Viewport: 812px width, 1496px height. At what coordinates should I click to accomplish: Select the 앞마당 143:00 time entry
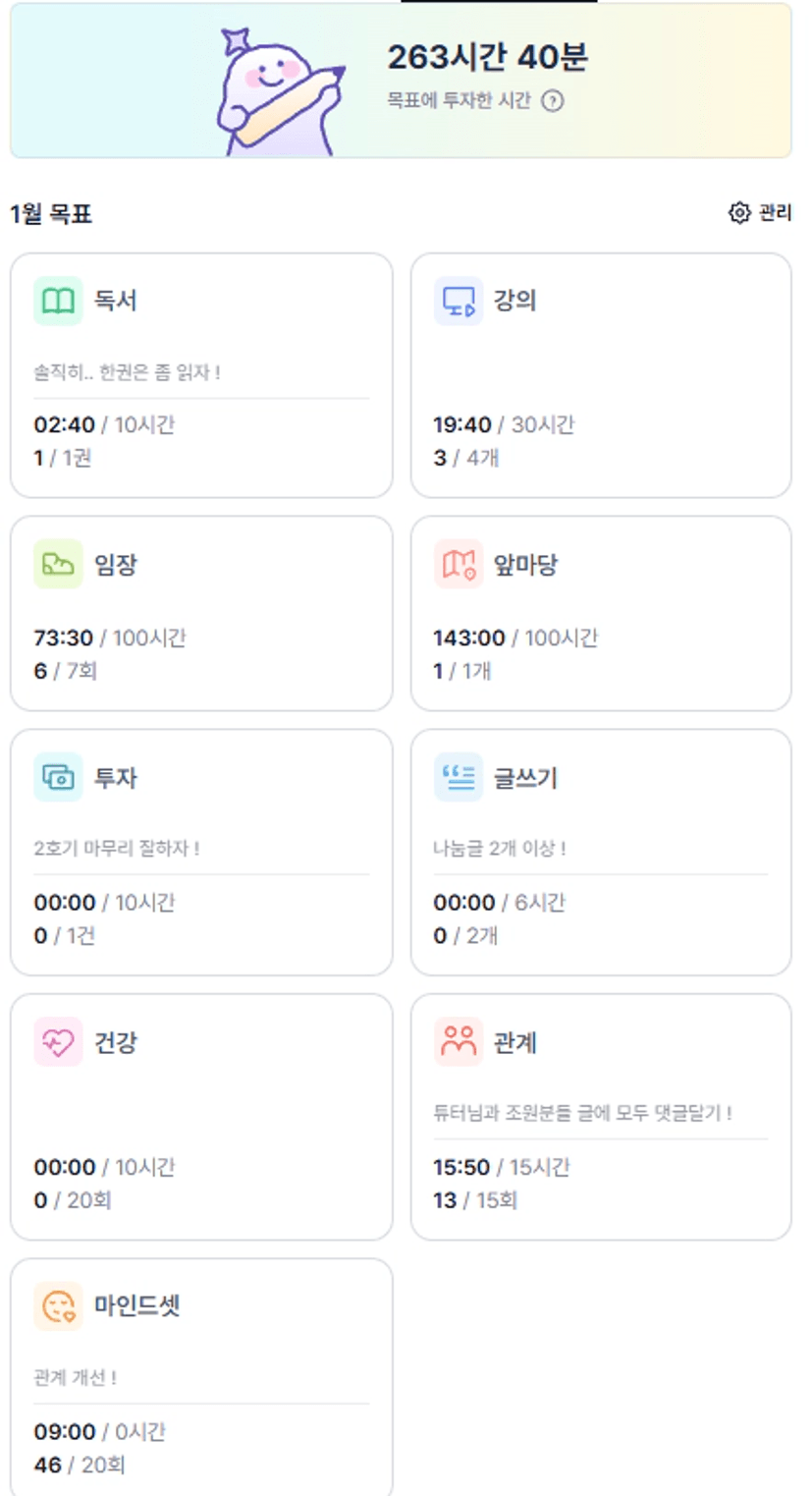click(x=468, y=638)
